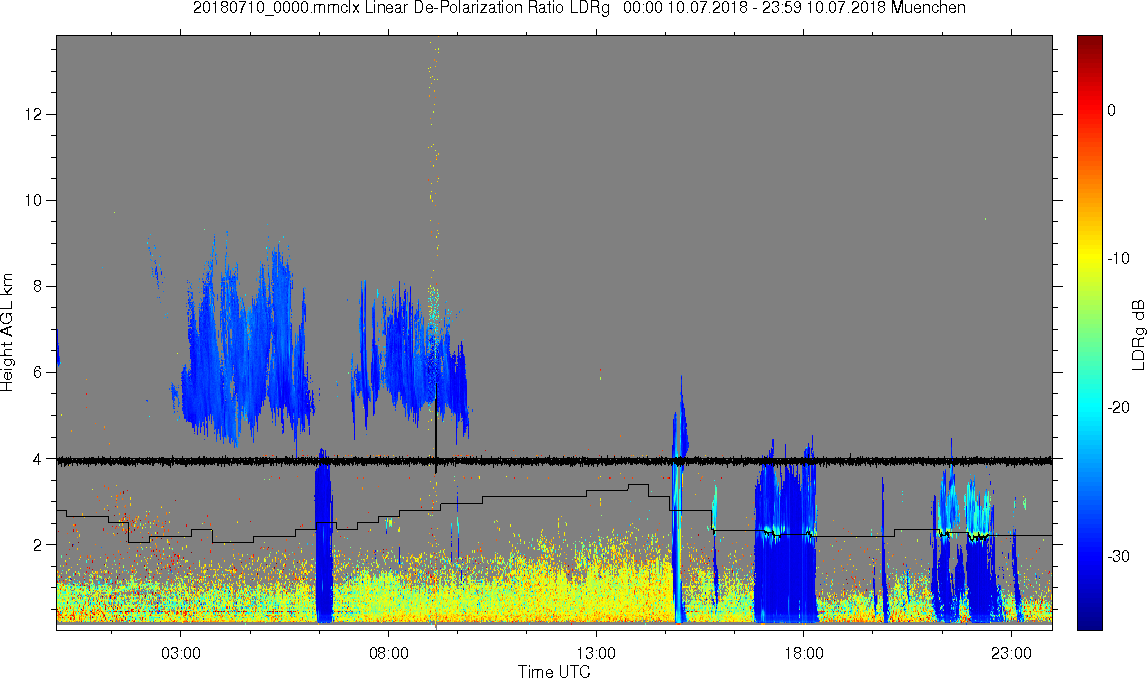Click the height tick label 4
Image resolution: width=1147 pixels, height=678 pixels.
[38, 459]
